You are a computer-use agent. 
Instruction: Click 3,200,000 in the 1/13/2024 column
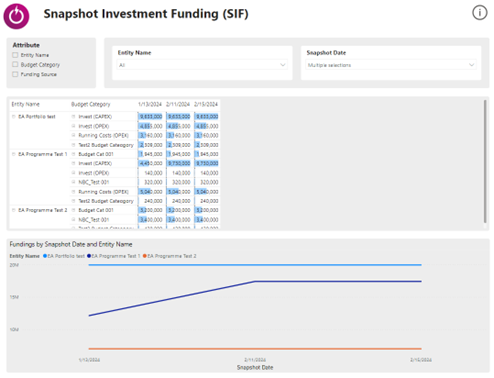151,210
